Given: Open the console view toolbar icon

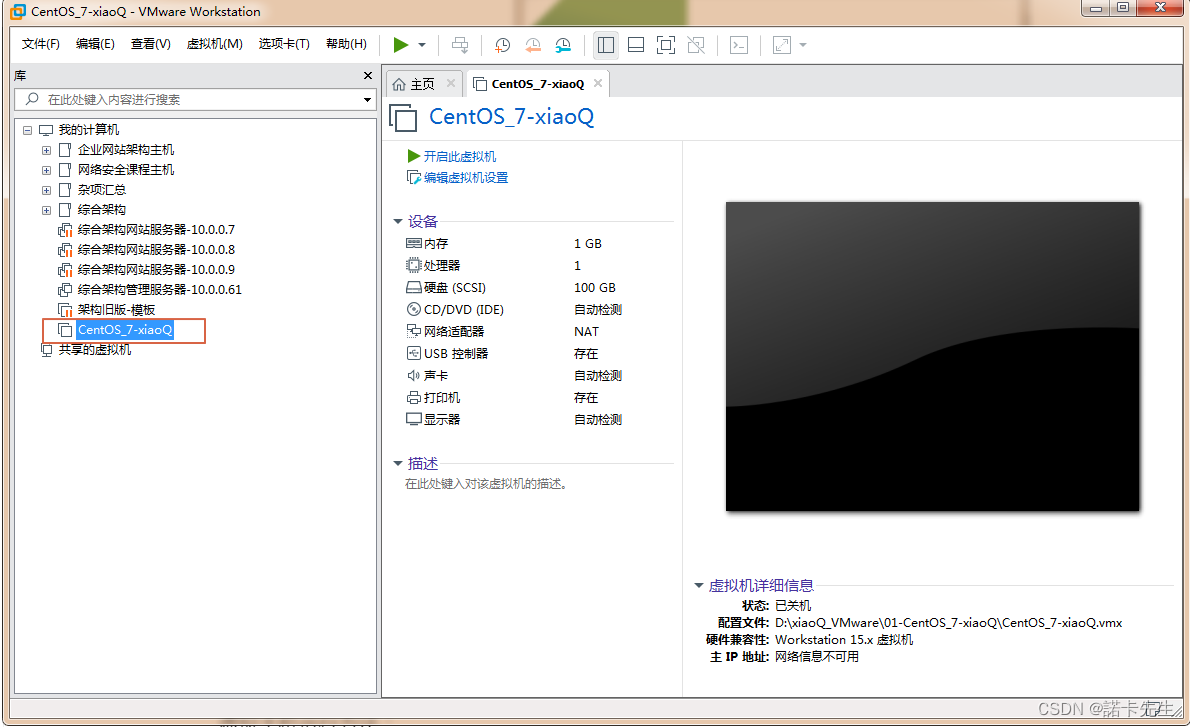Looking at the screenshot, I should pos(738,45).
